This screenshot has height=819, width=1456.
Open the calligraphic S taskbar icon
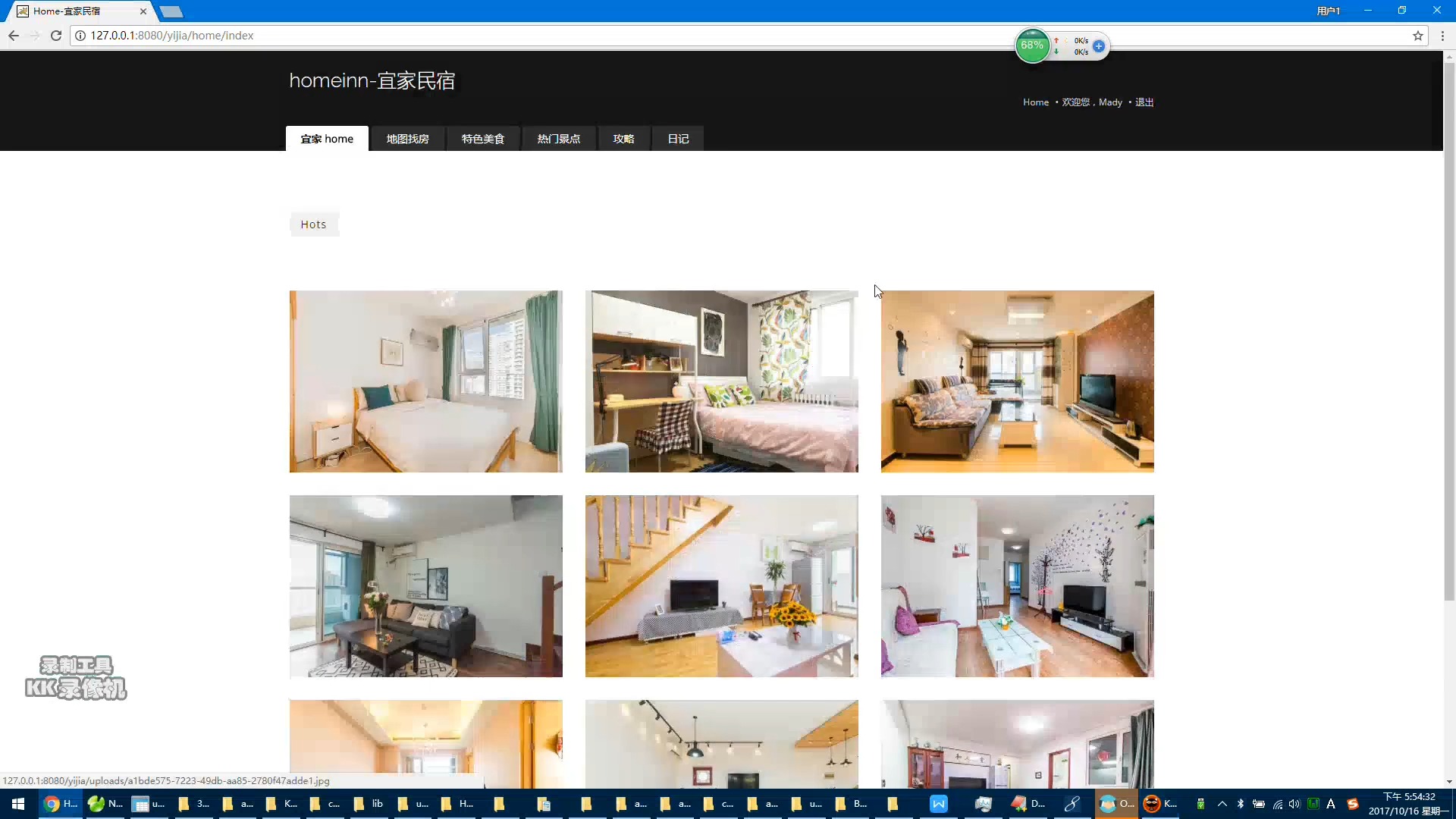click(x=1072, y=804)
